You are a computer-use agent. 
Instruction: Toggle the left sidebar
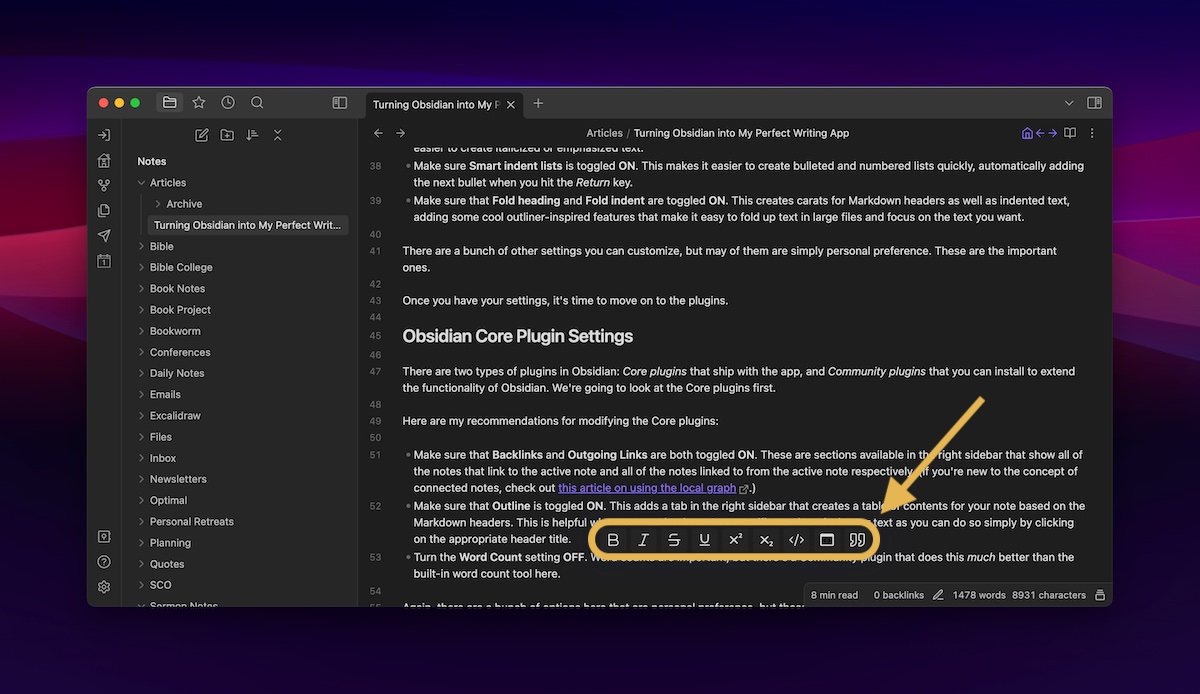pyautogui.click(x=340, y=103)
